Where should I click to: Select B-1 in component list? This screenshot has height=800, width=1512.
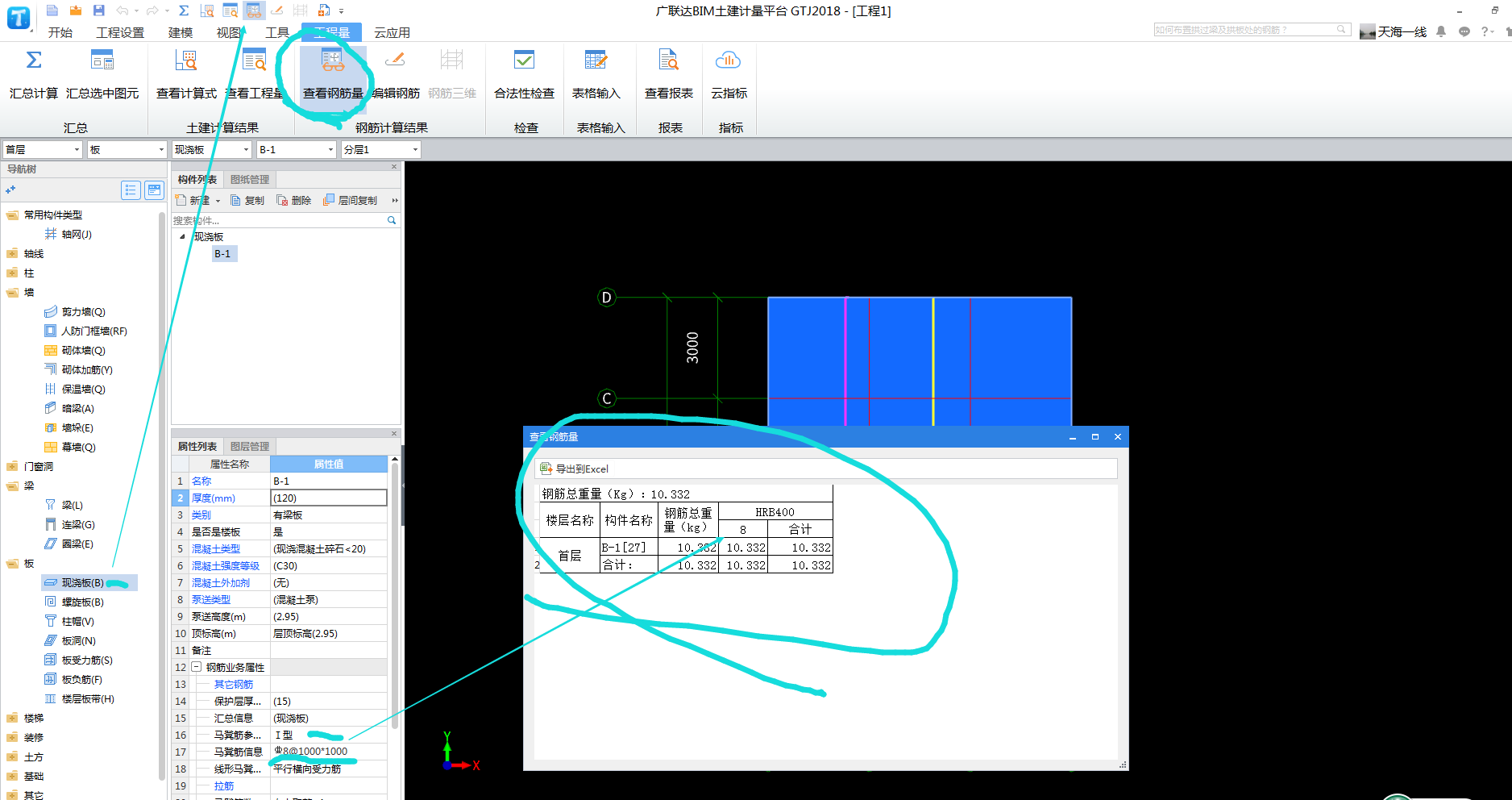click(x=222, y=254)
